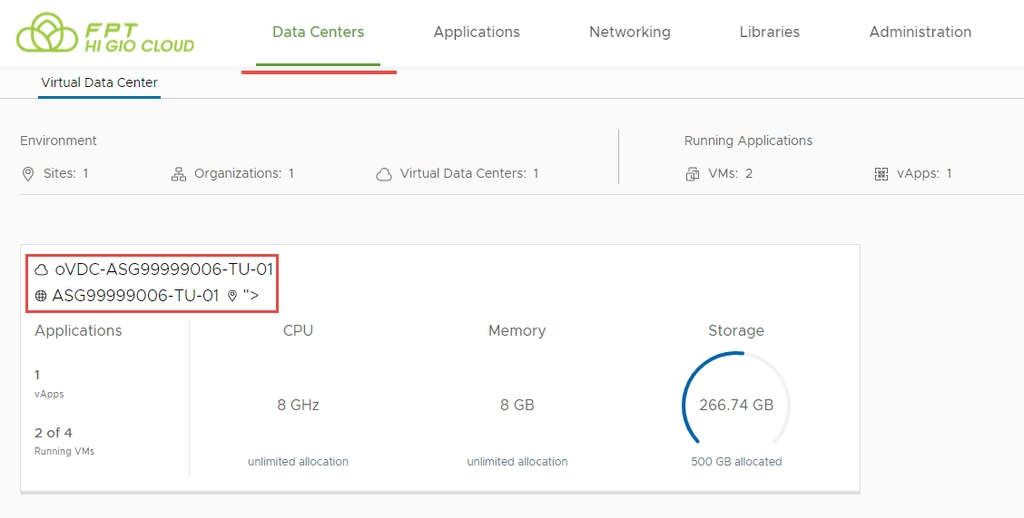Click the Virtual Data Centers cloud icon

[384, 174]
